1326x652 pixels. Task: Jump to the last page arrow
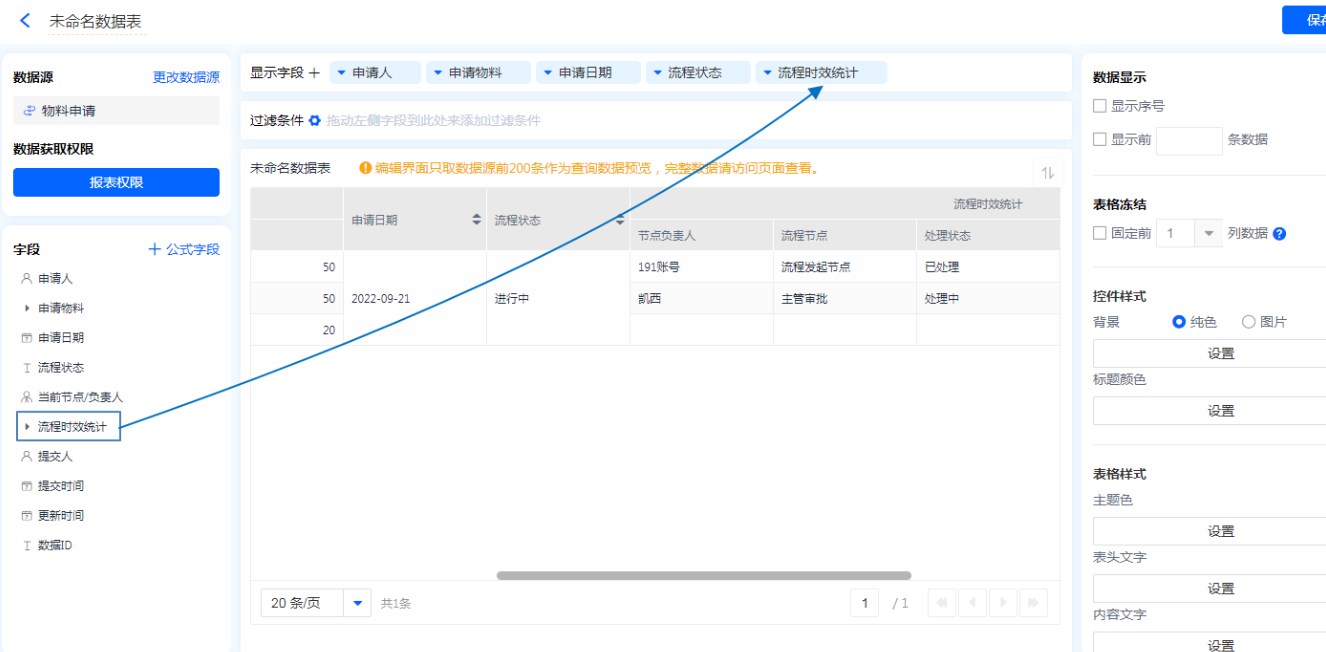1034,603
